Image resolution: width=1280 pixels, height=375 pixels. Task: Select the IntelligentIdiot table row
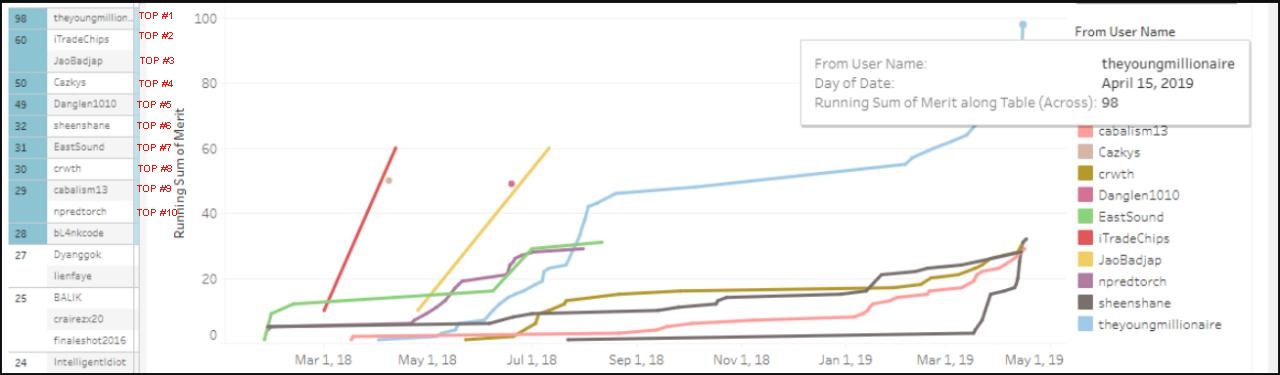70,362
